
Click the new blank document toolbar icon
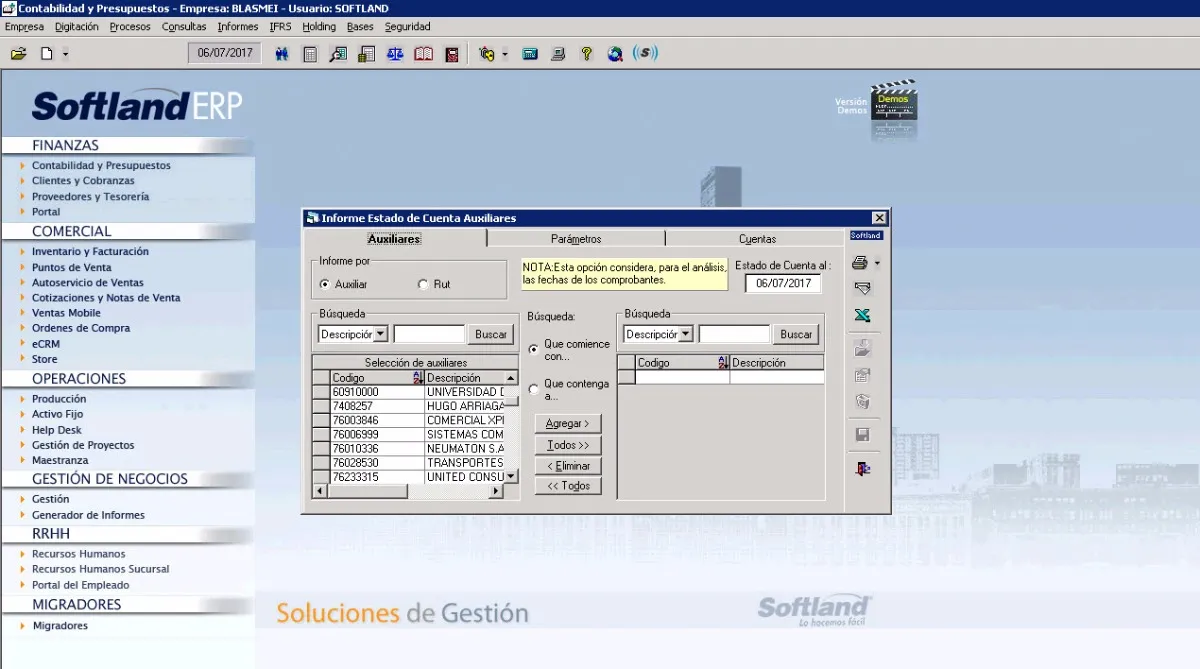[46, 53]
